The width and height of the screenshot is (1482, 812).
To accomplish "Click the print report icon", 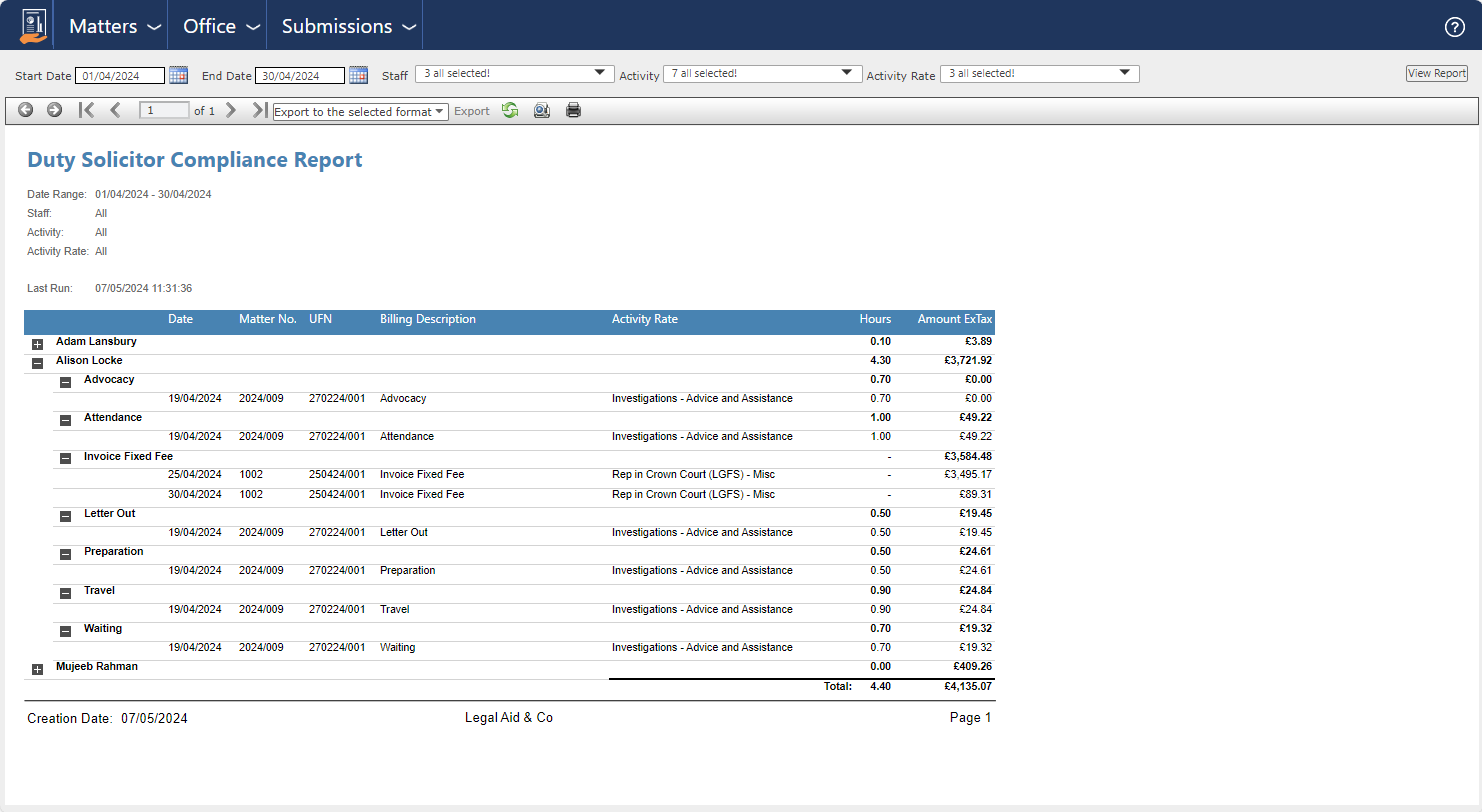I will [573, 111].
